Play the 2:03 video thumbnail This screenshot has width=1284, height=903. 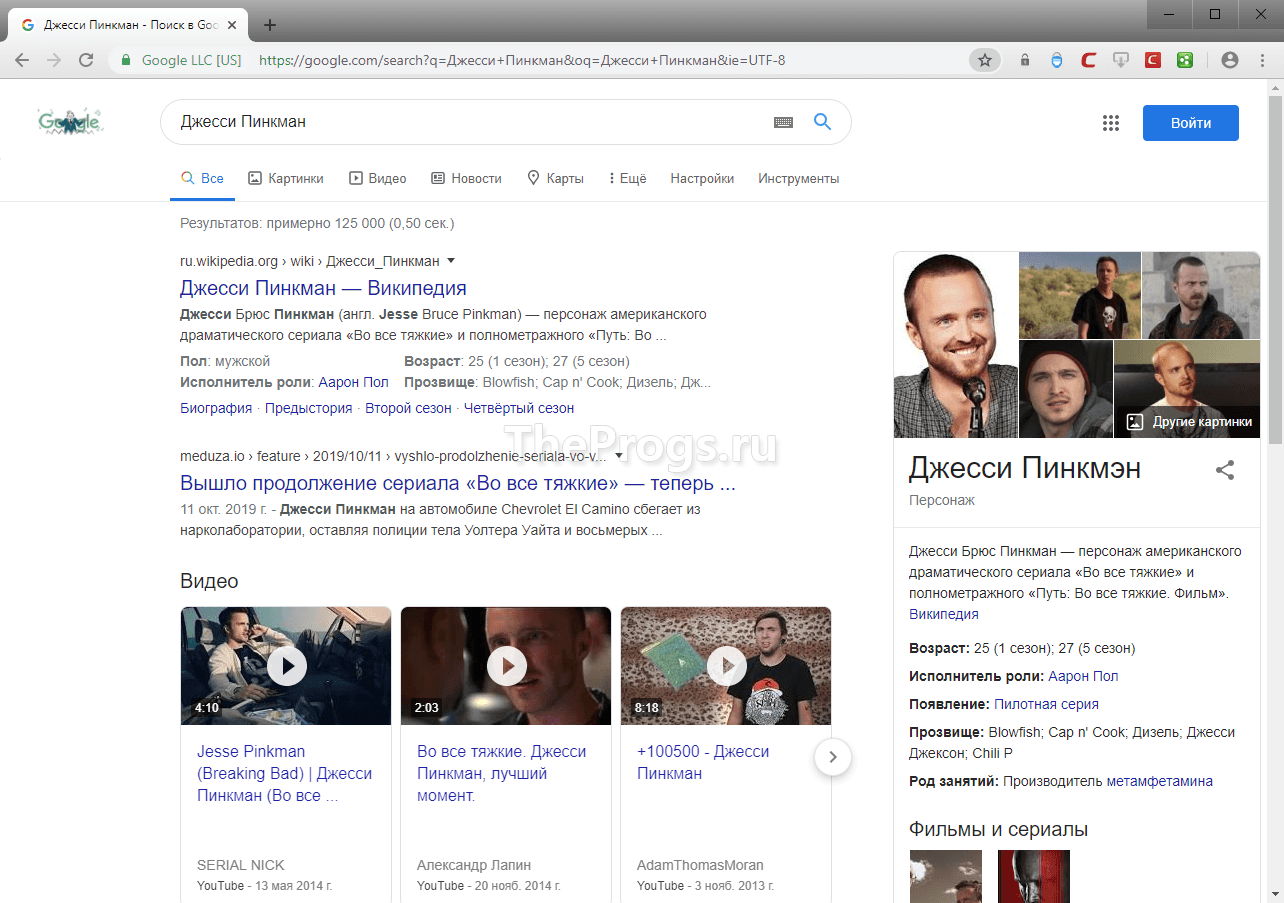click(x=506, y=666)
